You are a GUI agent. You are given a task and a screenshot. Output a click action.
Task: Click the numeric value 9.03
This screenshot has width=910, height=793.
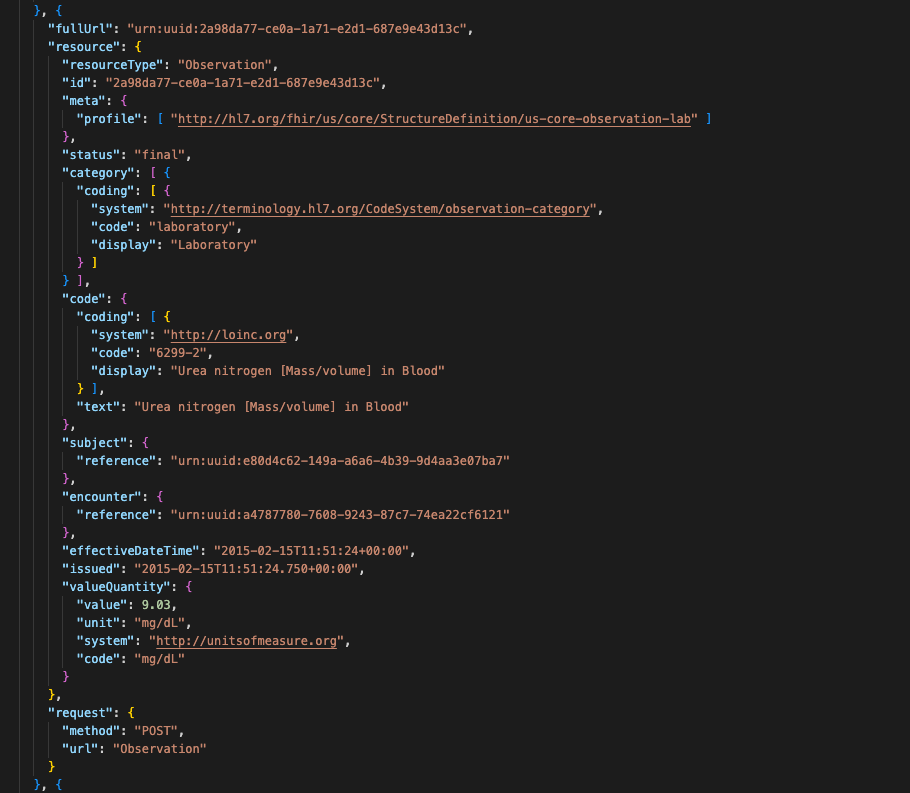click(x=156, y=605)
